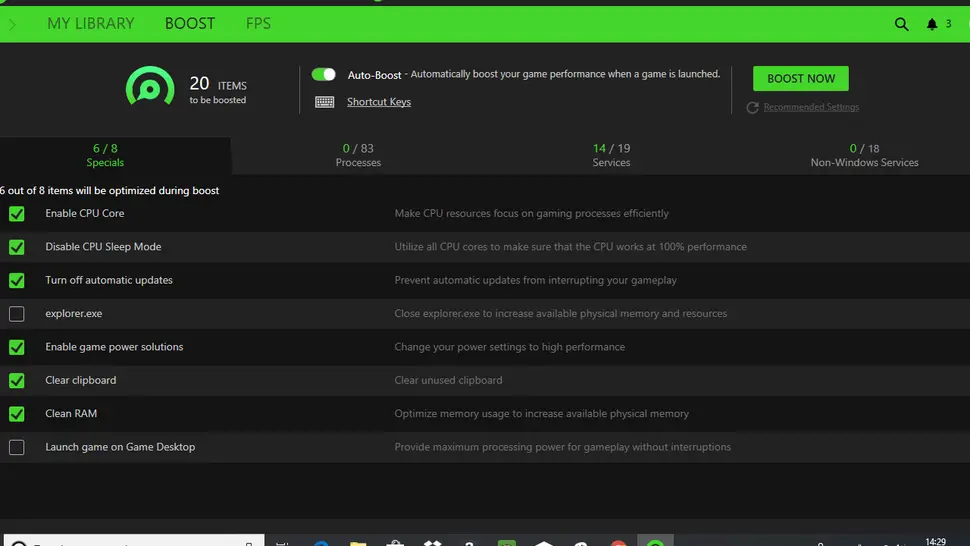This screenshot has width=970, height=546.
Task: Uncheck Disable CPU Sleep Mode checkbox
Action: click(17, 247)
